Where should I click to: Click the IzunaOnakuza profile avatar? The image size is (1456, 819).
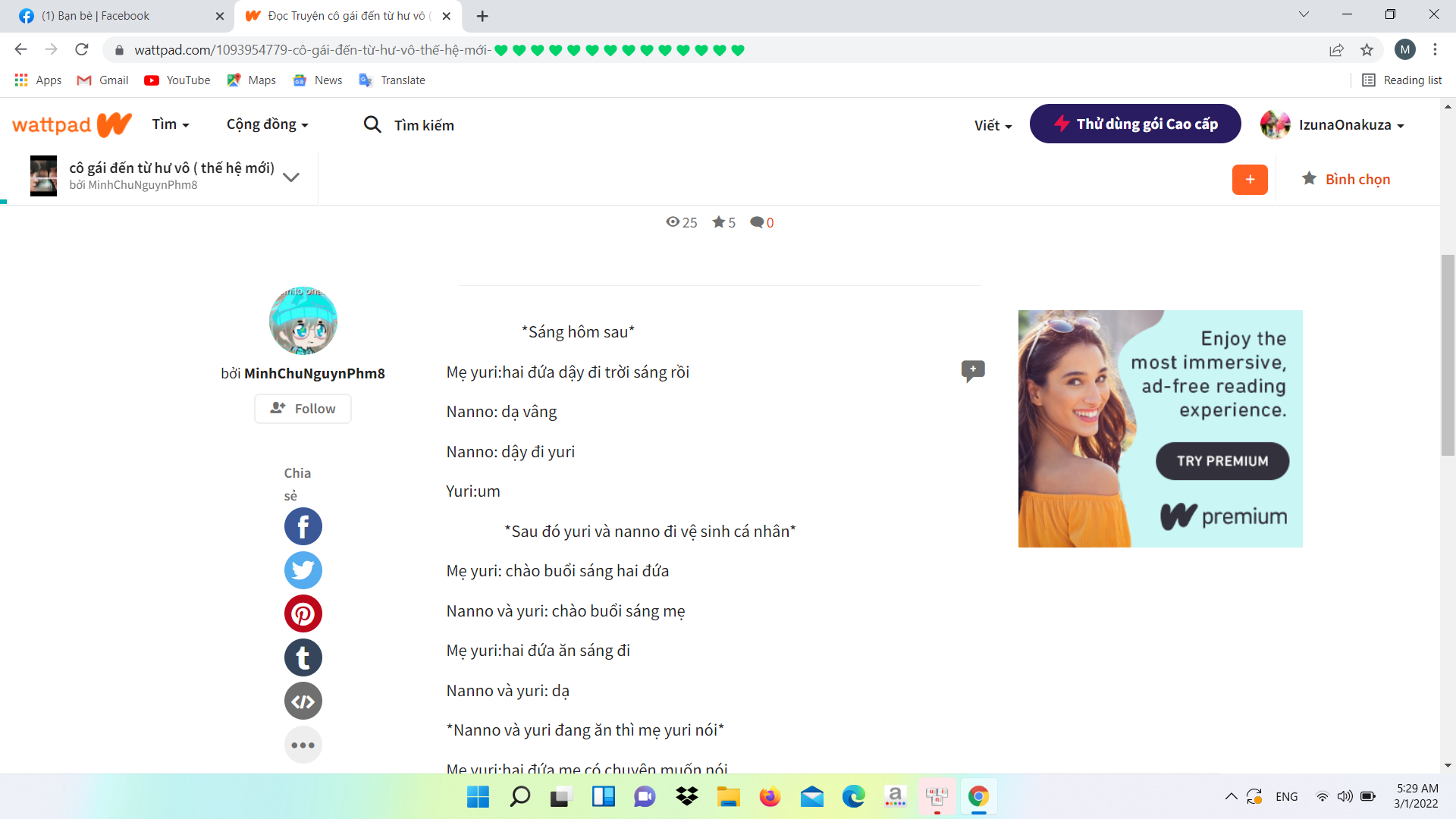coord(1275,124)
